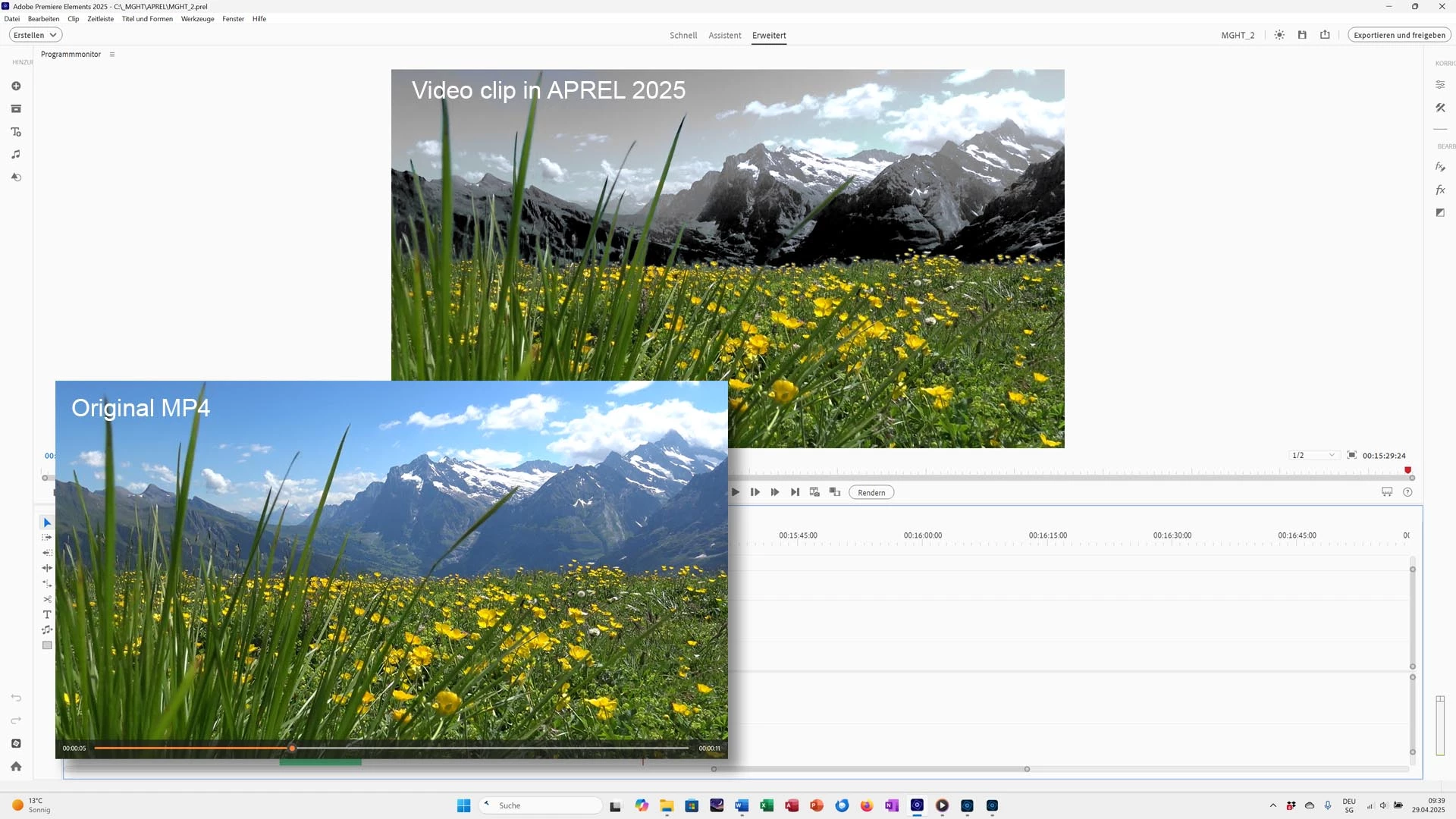The width and height of the screenshot is (1456, 819).
Task: Open the adjustments sliders panel icon
Action: [1440, 85]
